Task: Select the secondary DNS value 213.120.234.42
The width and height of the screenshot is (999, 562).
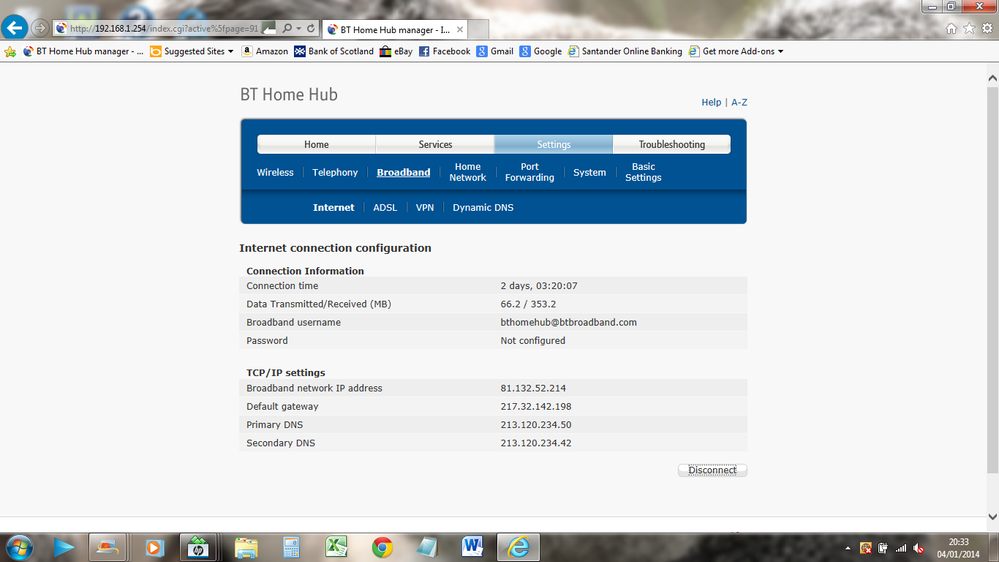Action: tap(536, 443)
